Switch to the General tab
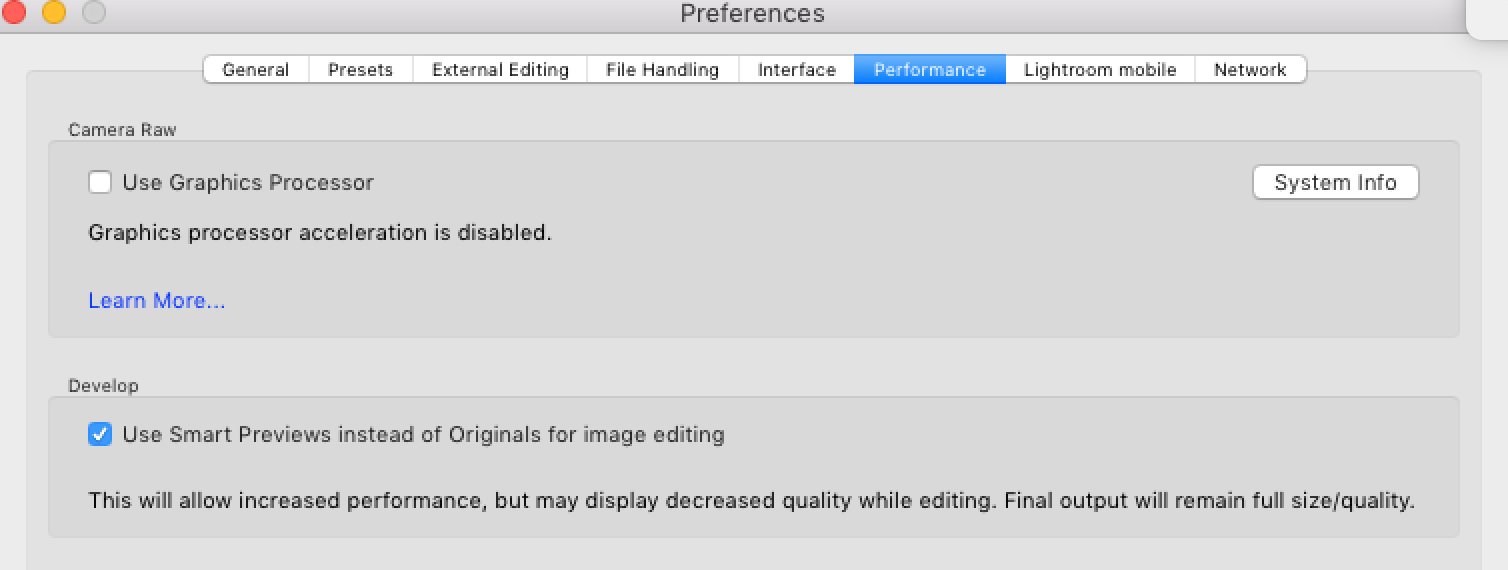1508x570 pixels. click(256, 70)
